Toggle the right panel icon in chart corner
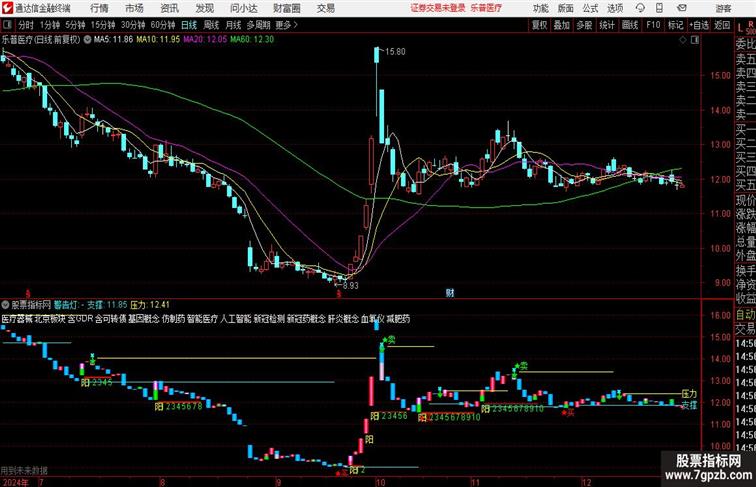The height and width of the screenshot is (487, 756). point(695,40)
